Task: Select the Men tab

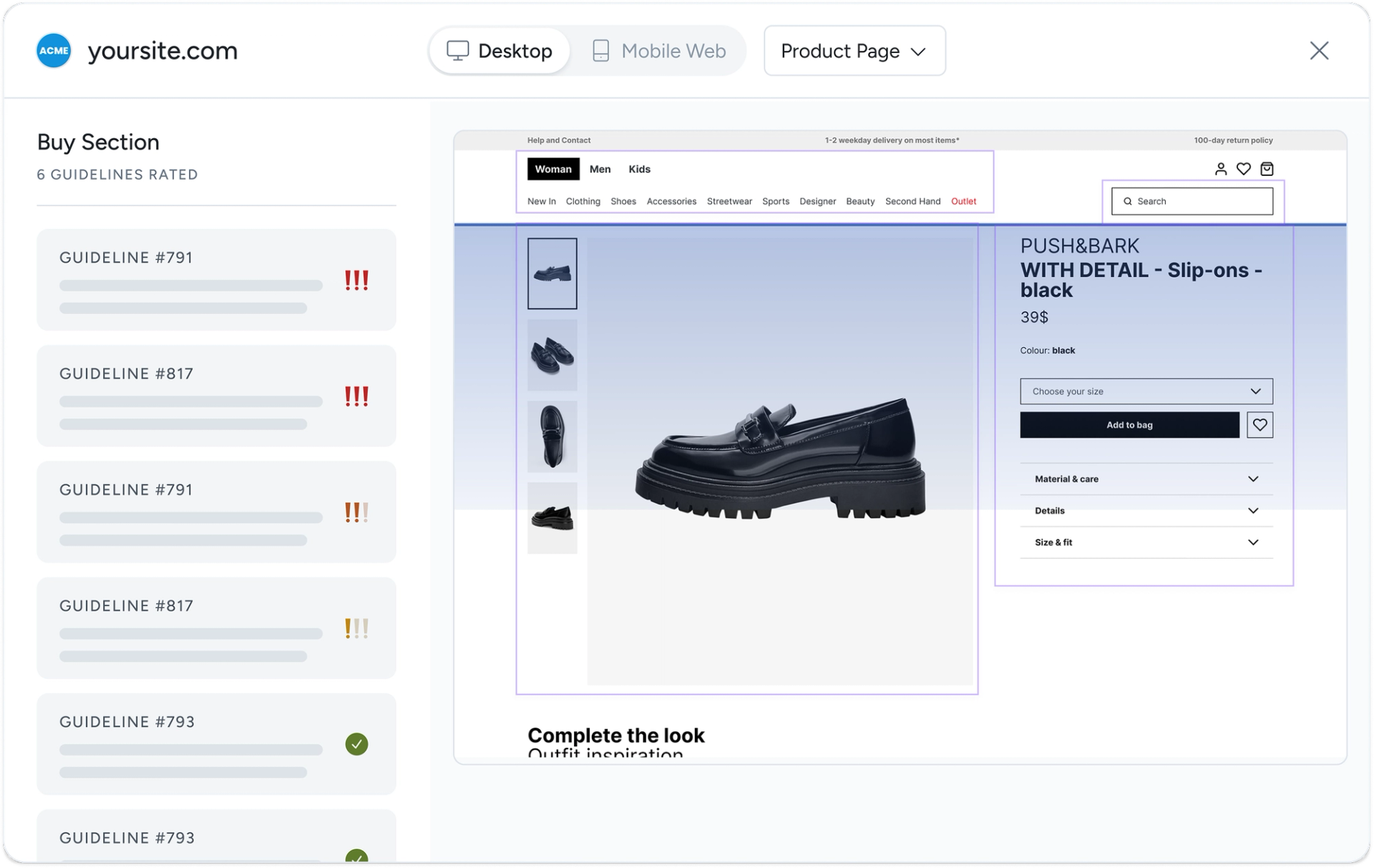Action: coord(600,169)
